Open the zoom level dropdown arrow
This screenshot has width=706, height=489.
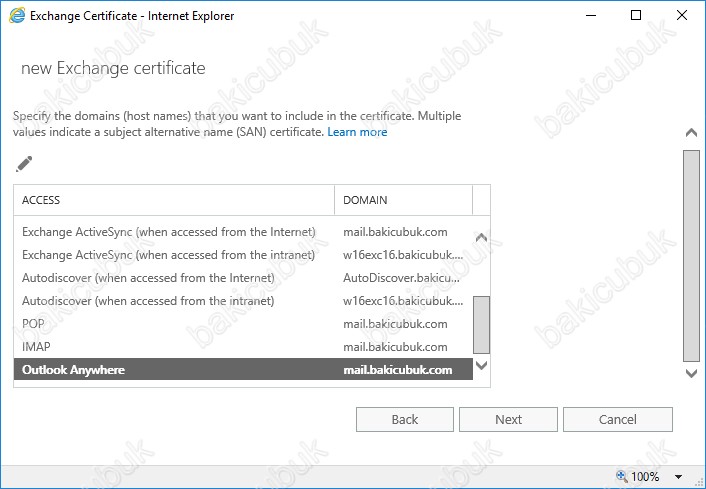click(x=678, y=477)
